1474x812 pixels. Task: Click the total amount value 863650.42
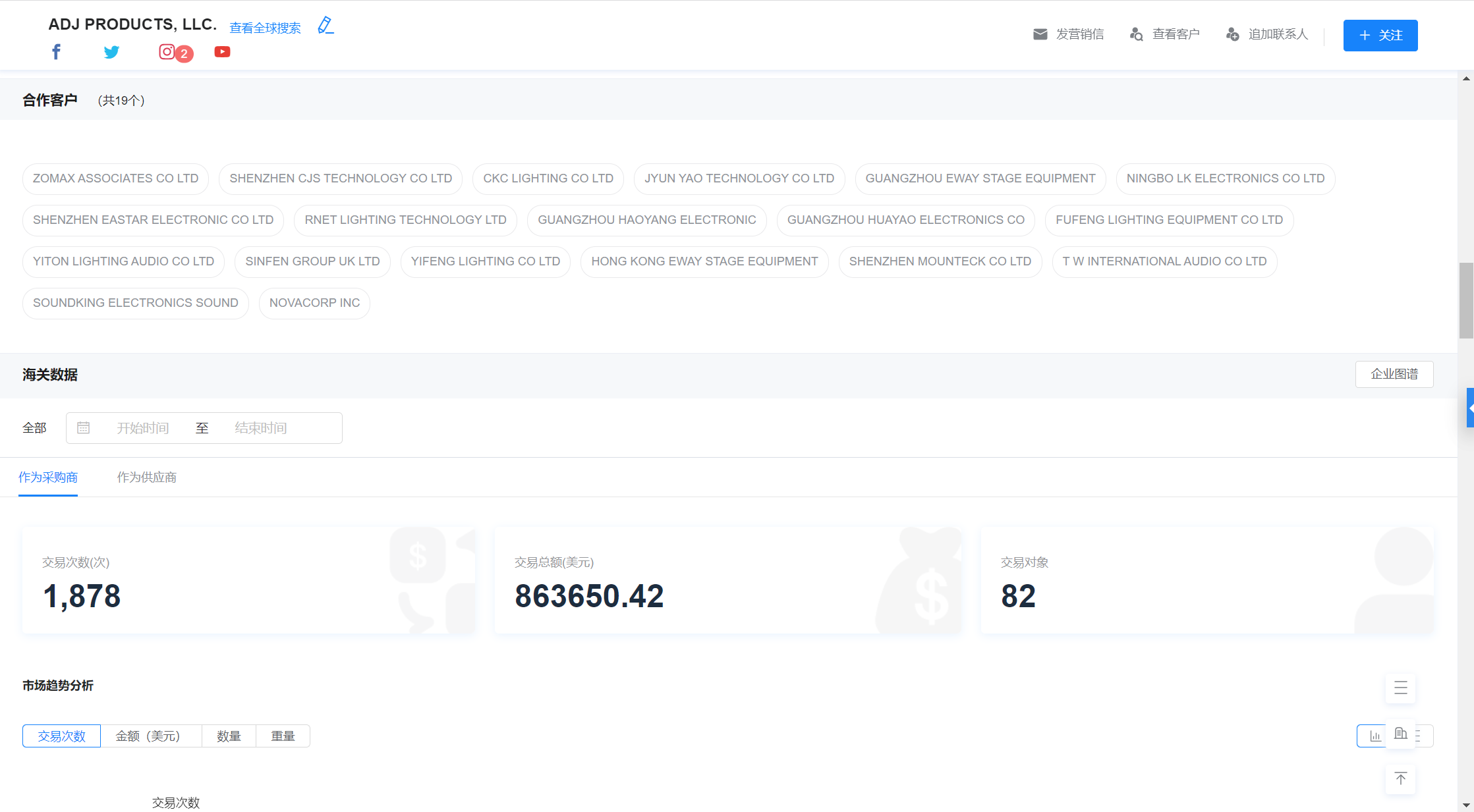(590, 596)
